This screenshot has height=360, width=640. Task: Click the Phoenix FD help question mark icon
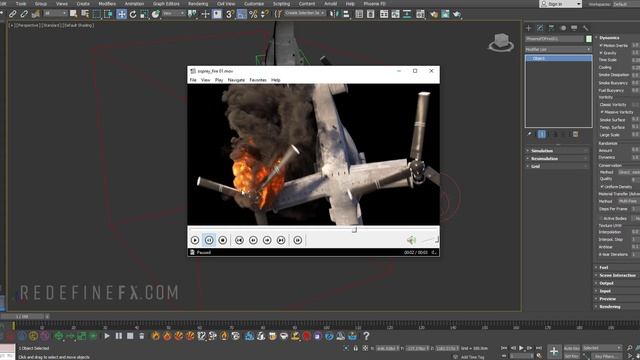click(x=366, y=336)
